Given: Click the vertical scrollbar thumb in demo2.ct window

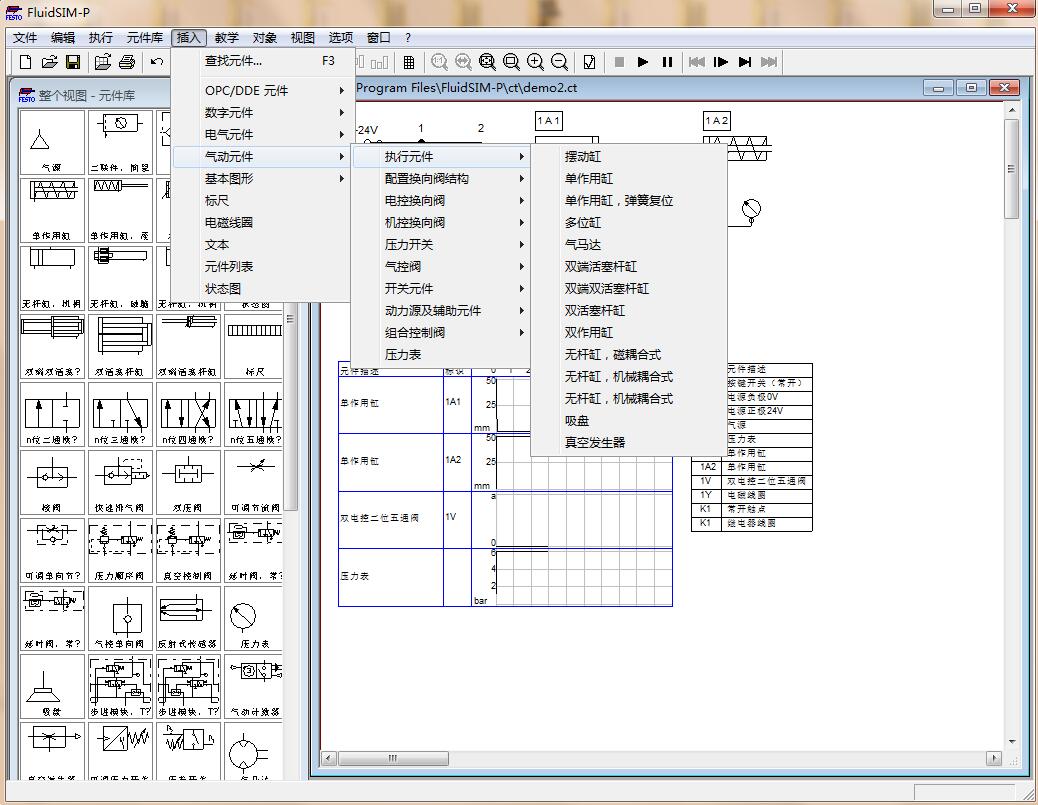Looking at the screenshot, I should 1012,169.
